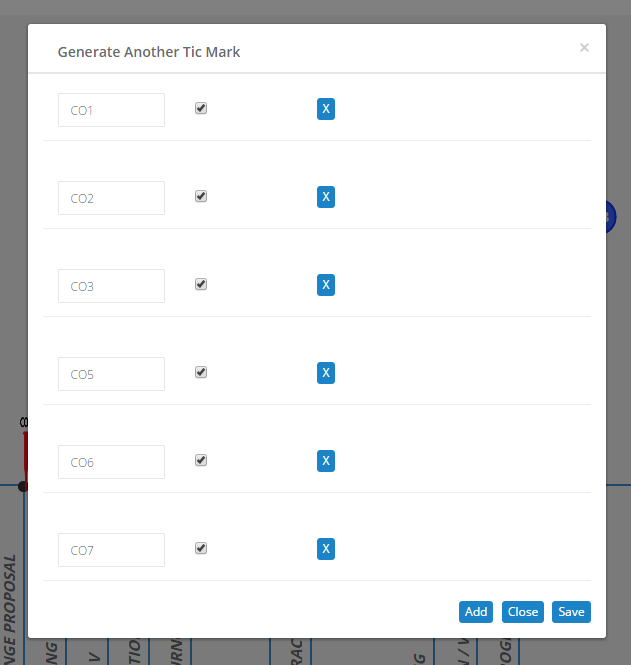
Task: Click the X button beside CO3
Action: (x=325, y=285)
